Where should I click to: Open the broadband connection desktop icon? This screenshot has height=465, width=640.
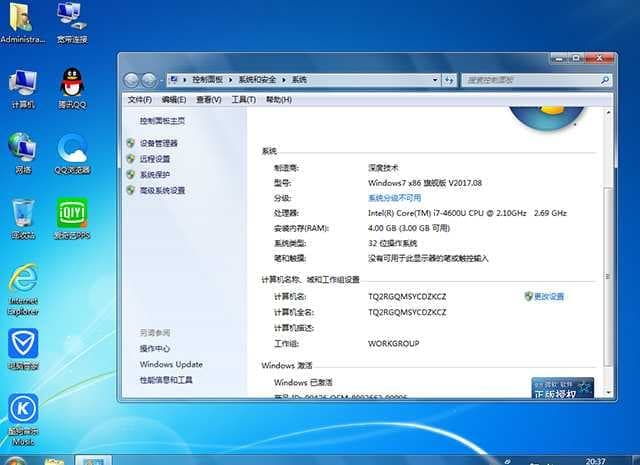tap(72, 23)
